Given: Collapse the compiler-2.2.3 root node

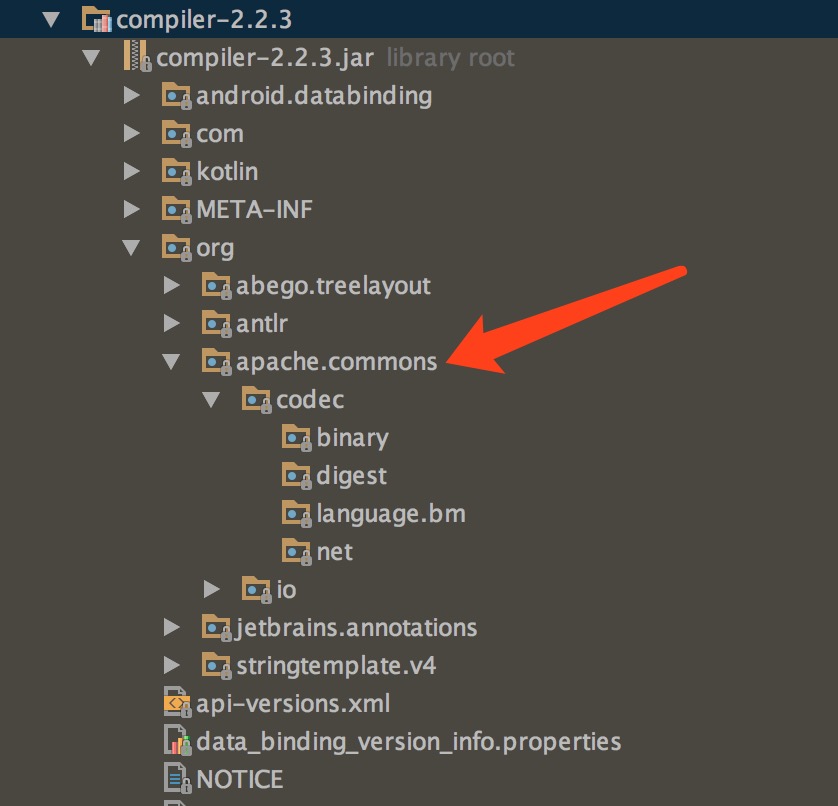Looking at the screenshot, I should (x=51, y=18).
